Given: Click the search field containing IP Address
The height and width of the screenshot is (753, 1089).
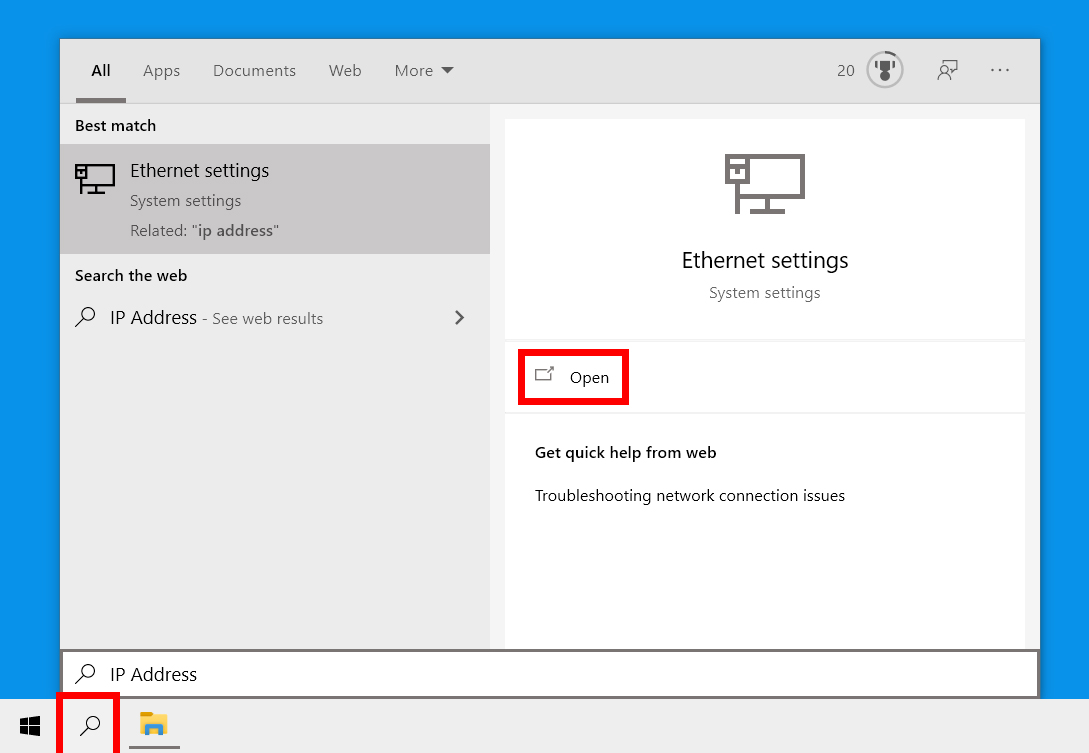Looking at the screenshot, I should coord(560,674).
